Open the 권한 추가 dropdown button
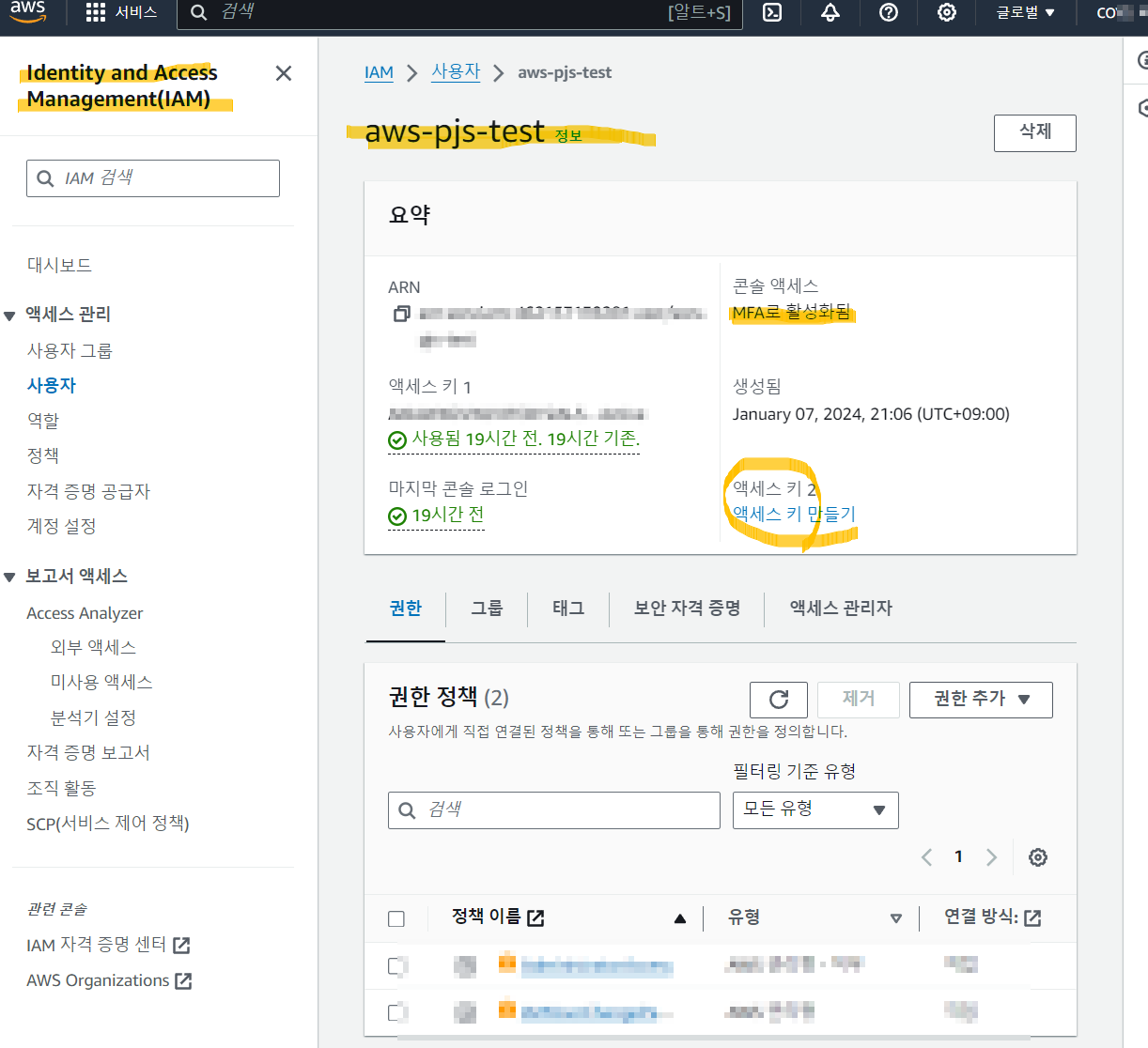 [981, 700]
